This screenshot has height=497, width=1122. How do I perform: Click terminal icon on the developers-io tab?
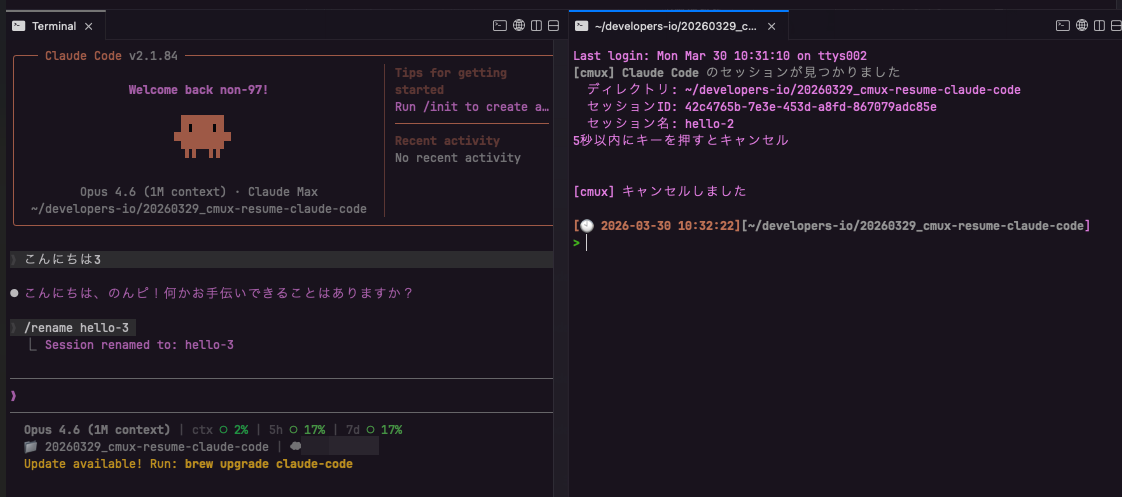click(x=582, y=26)
